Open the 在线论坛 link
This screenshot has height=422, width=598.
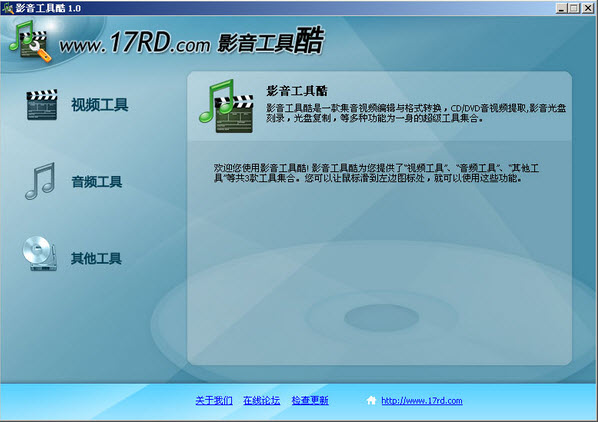(x=262, y=400)
